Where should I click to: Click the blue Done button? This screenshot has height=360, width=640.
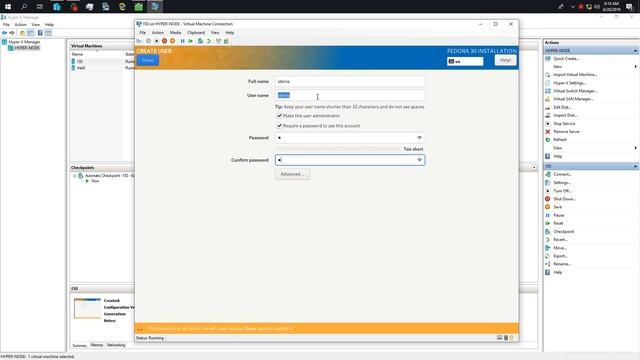pyautogui.click(x=148, y=60)
